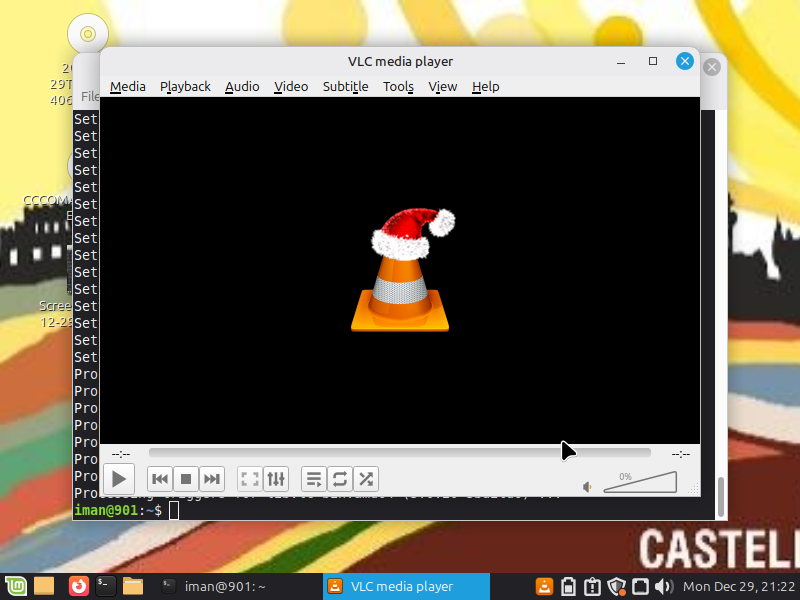800x600 pixels.
Task: Skip to next media track
Action: tap(212, 479)
